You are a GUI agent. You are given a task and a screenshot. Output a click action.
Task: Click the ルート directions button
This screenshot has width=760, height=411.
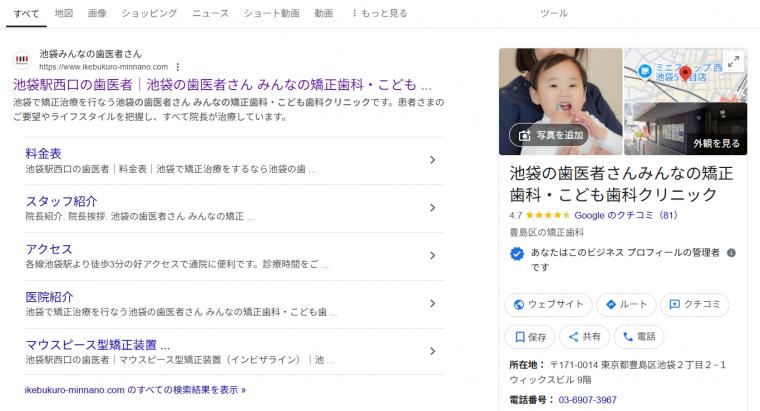tap(626, 304)
